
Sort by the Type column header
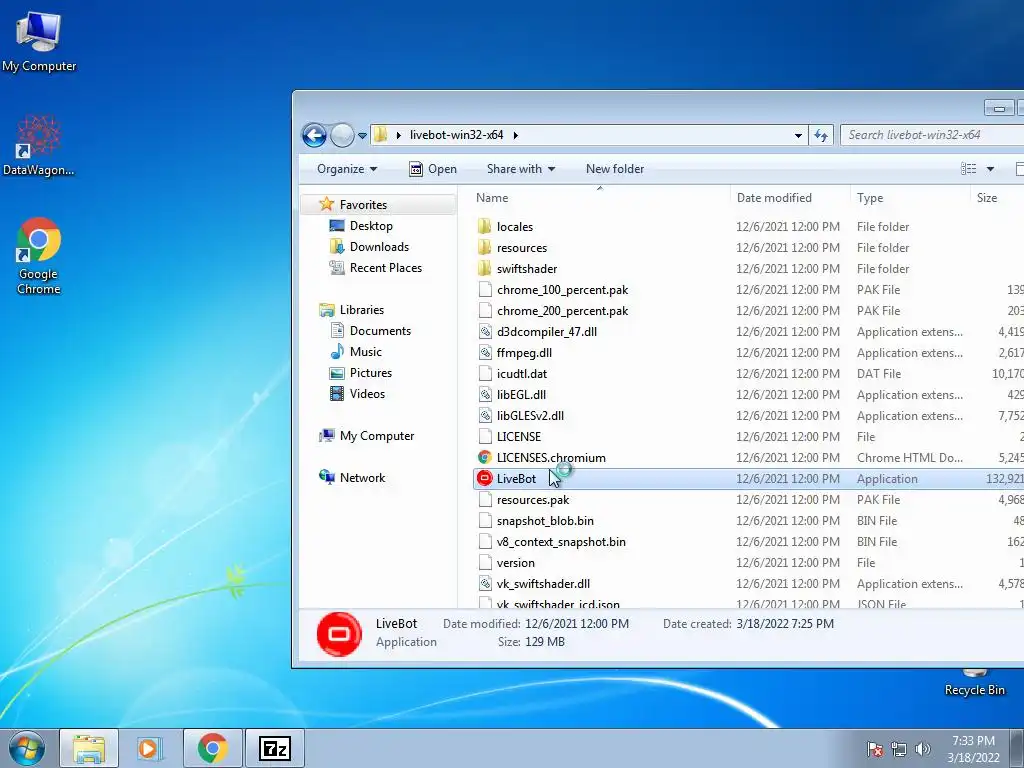[910, 198]
